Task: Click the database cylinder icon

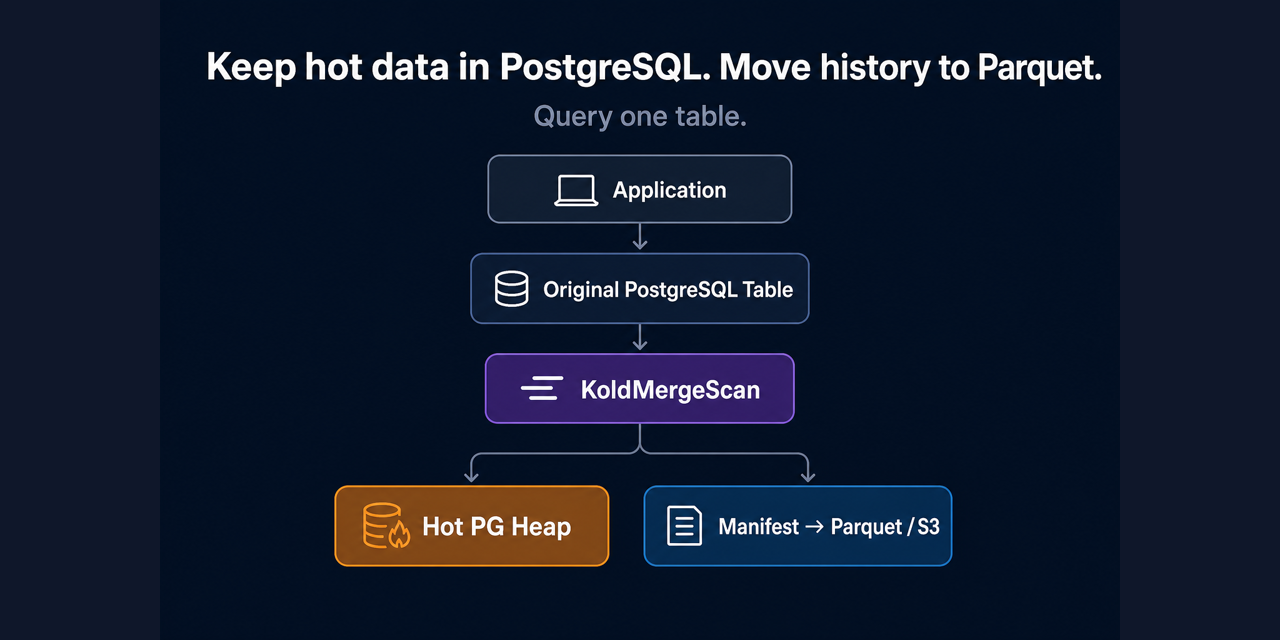Action: coord(511,290)
